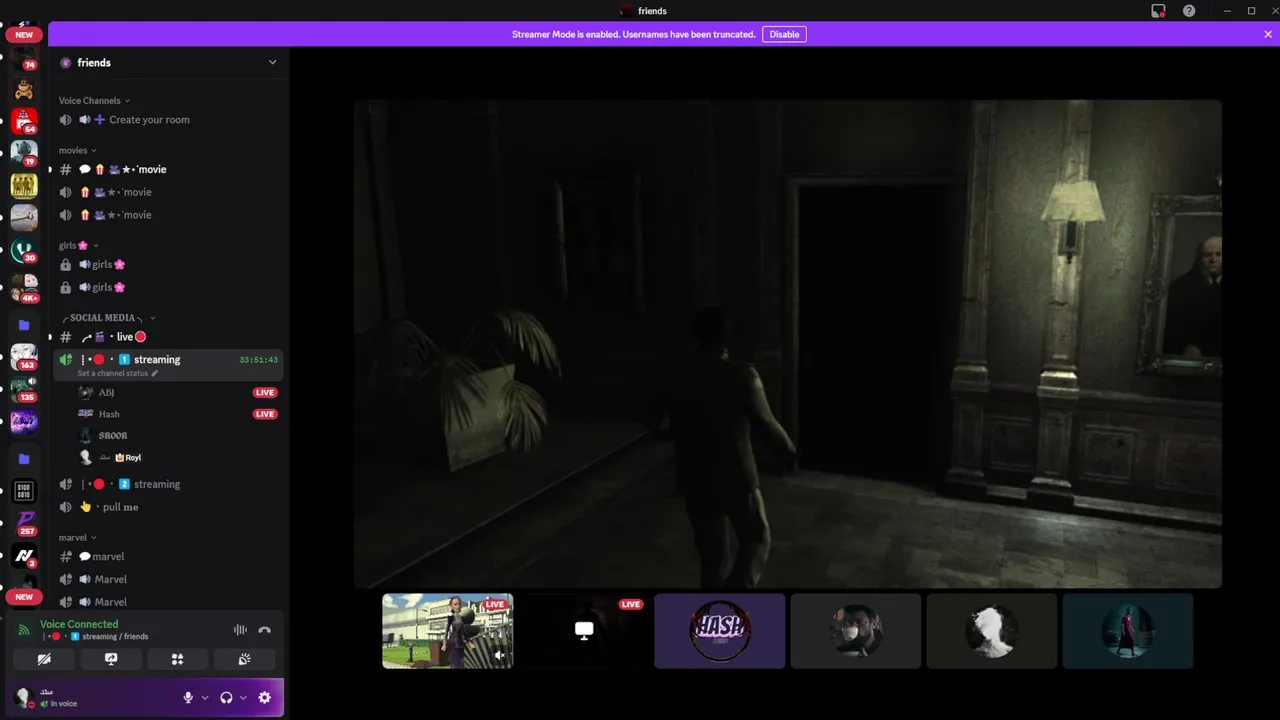Open the marvel text channel
This screenshot has height=720, width=1280.
tap(169, 556)
